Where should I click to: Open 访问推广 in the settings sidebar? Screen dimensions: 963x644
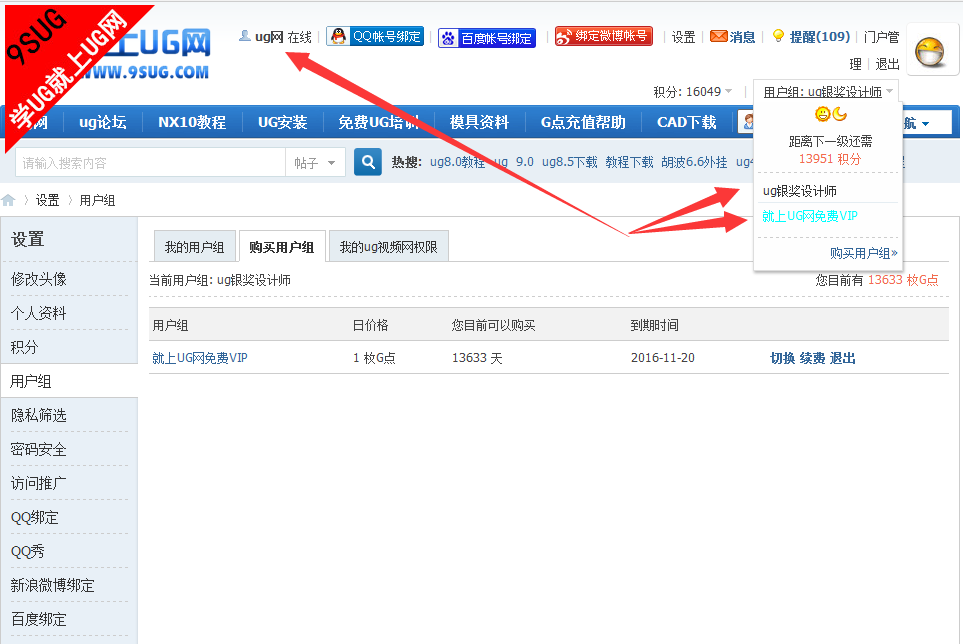[39, 483]
